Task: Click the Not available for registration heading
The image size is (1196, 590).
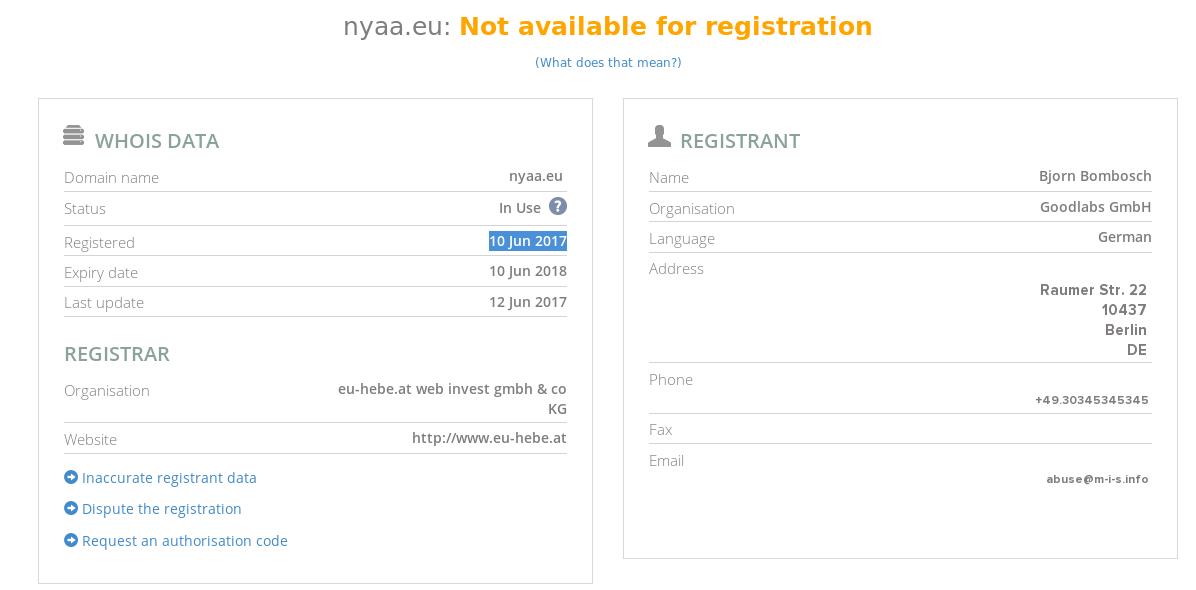Action: (666, 27)
